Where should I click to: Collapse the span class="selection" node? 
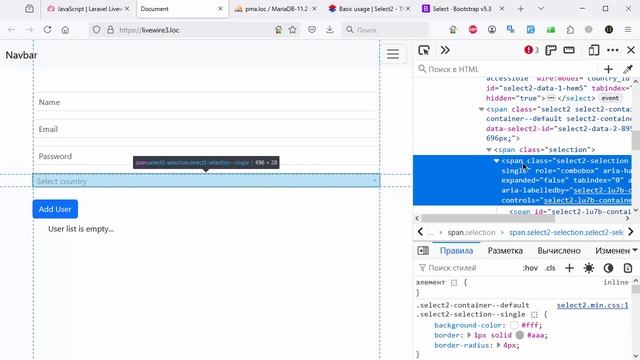pyautogui.click(x=489, y=150)
